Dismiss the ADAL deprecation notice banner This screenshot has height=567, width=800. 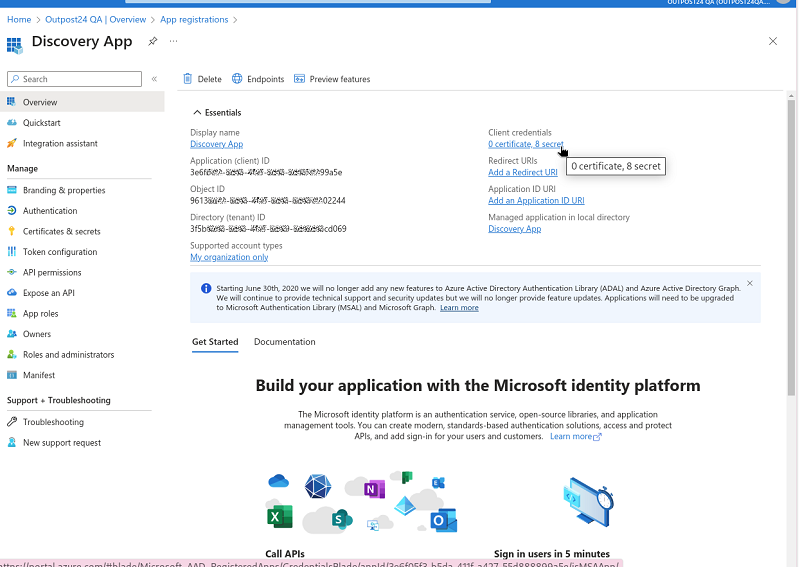pyautogui.click(x=749, y=283)
